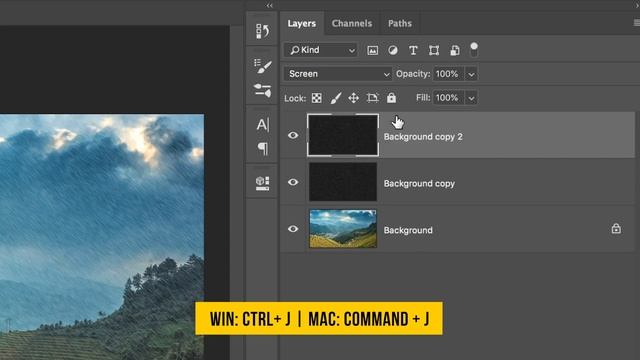Select the Background layer thumbnail
This screenshot has width=640, height=360.
pyautogui.click(x=343, y=229)
